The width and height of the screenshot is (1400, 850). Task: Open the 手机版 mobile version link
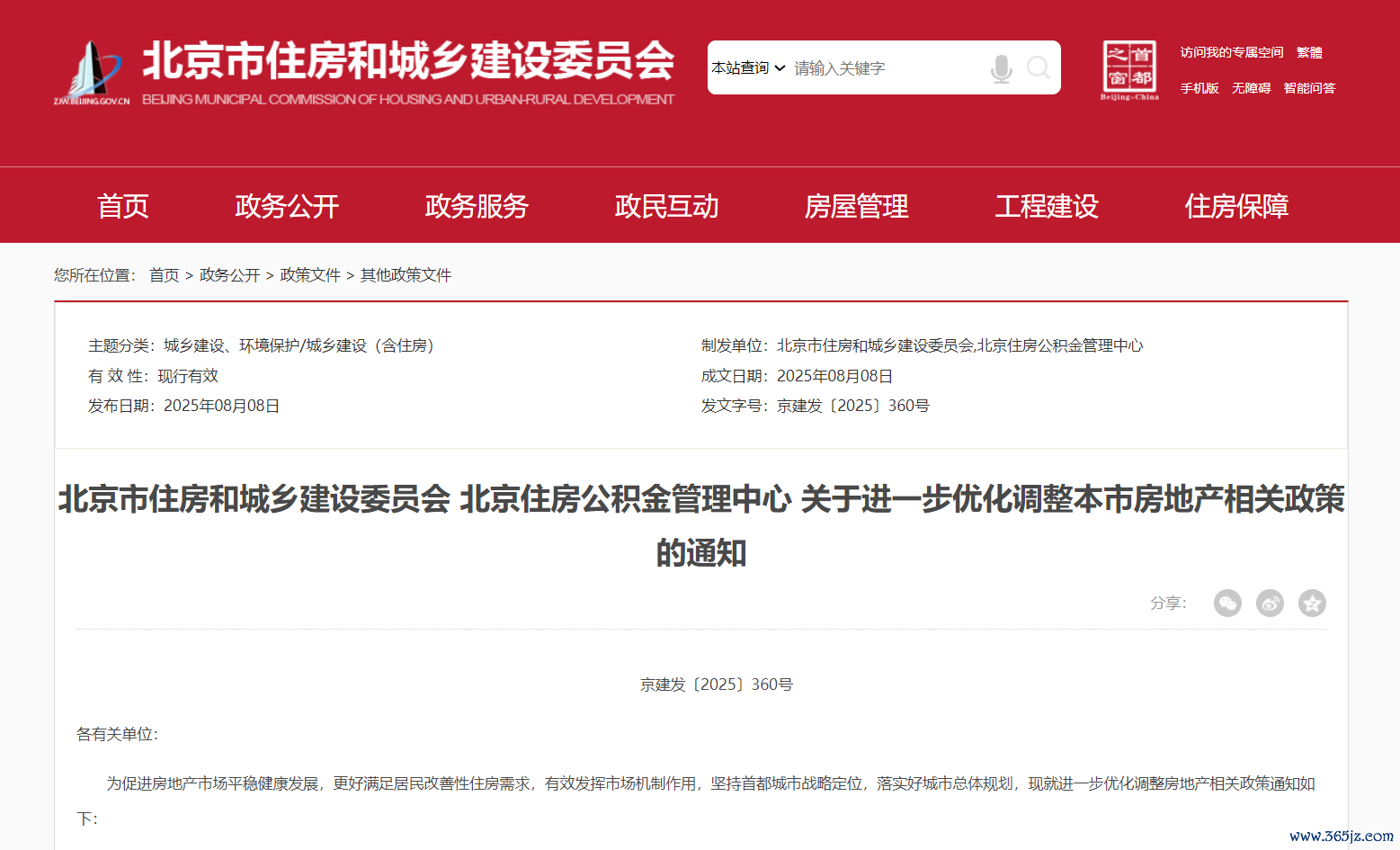coord(1199,88)
